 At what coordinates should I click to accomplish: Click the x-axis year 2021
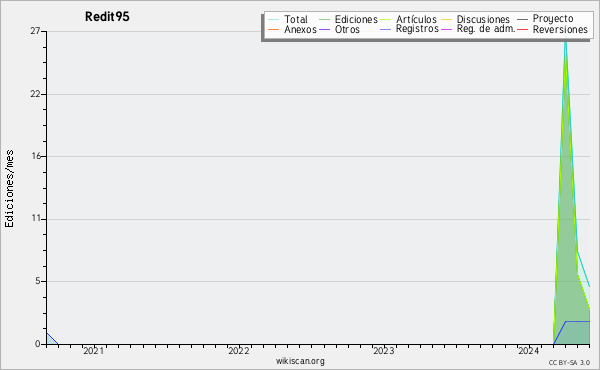pyautogui.click(x=93, y=351)
